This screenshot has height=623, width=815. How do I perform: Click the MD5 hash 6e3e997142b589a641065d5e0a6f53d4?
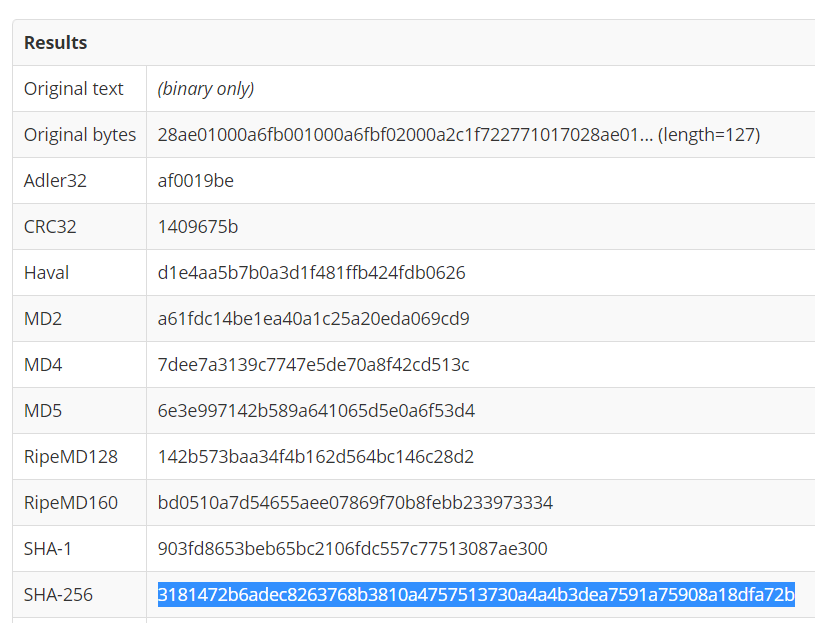tap(316, 411)
